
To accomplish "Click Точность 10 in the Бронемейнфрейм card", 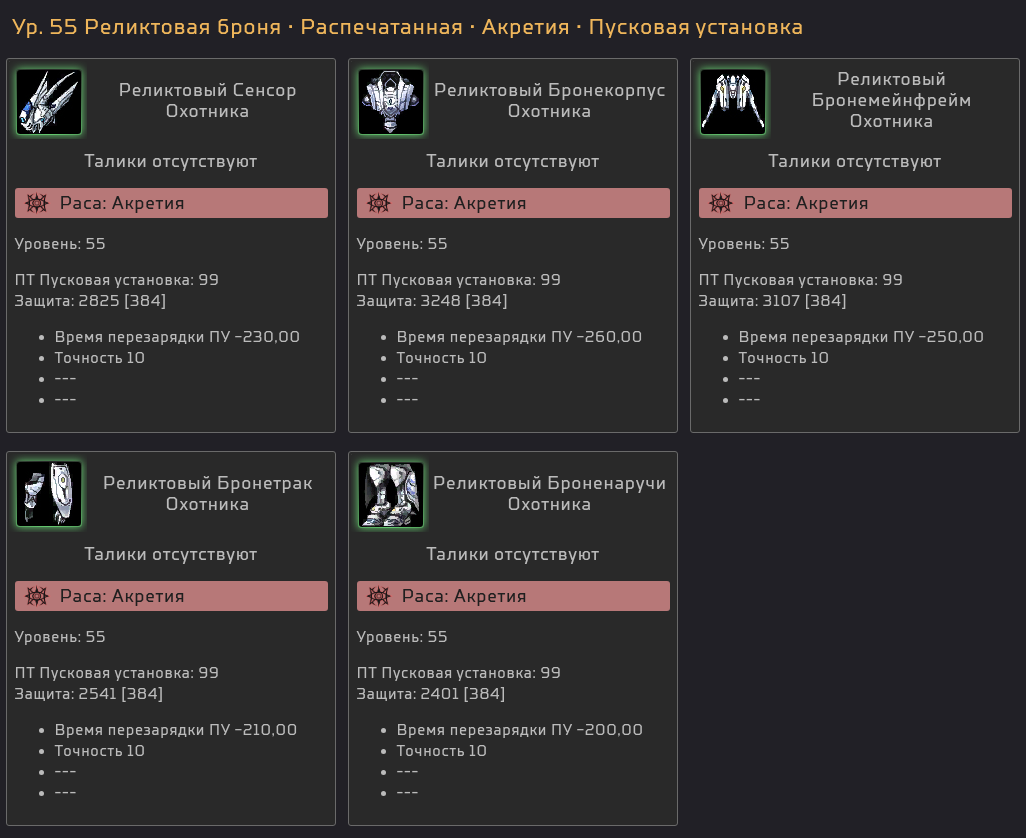I will [x=784, y=358].
